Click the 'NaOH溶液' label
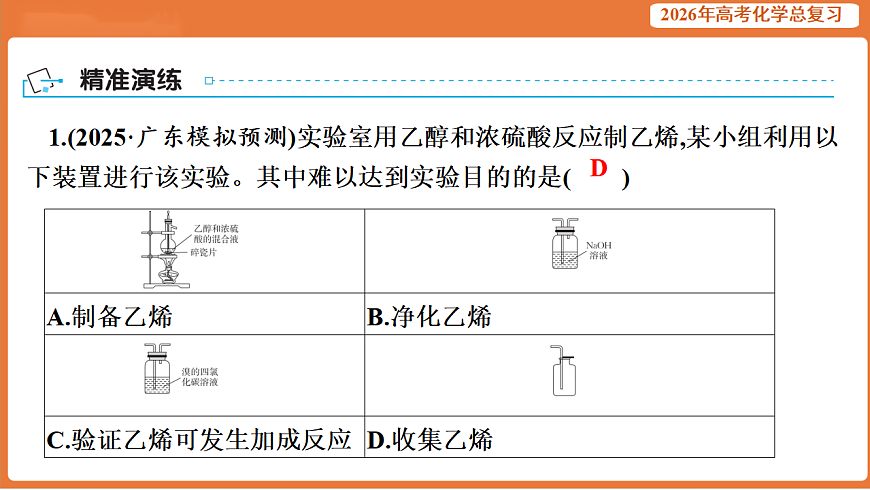Image resolution: width=870 pixels, height=490 pixels. click(599, 250)
